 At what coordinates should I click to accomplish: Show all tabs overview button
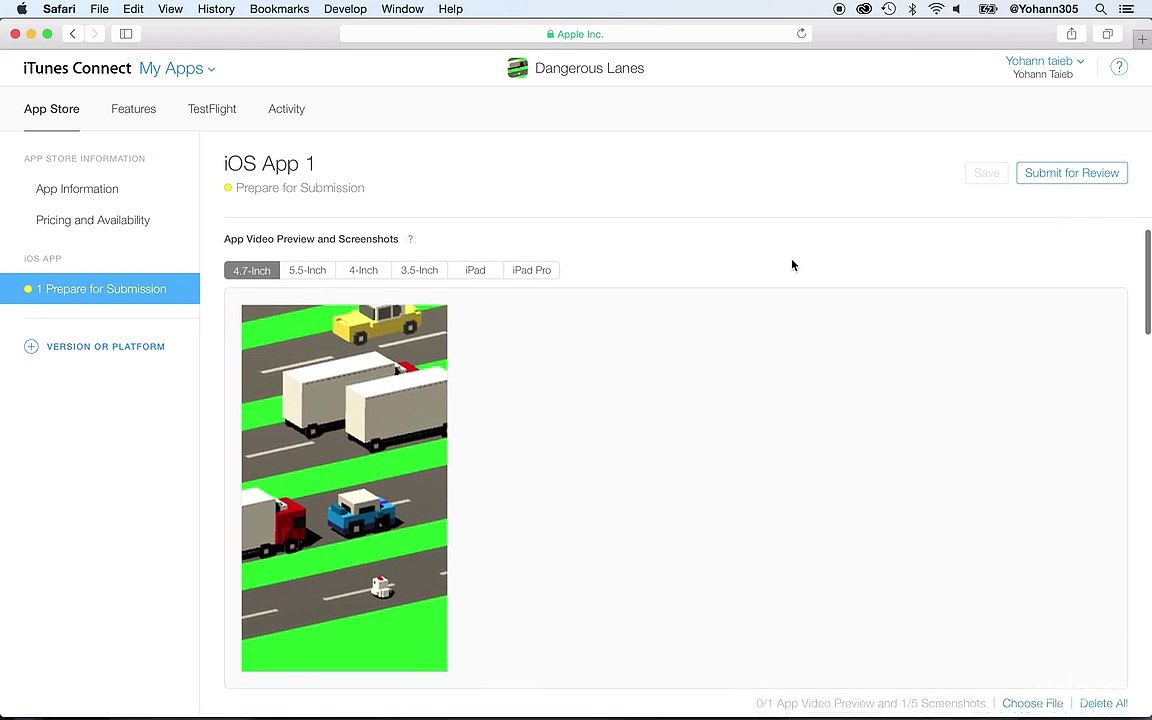[1107, 34]
